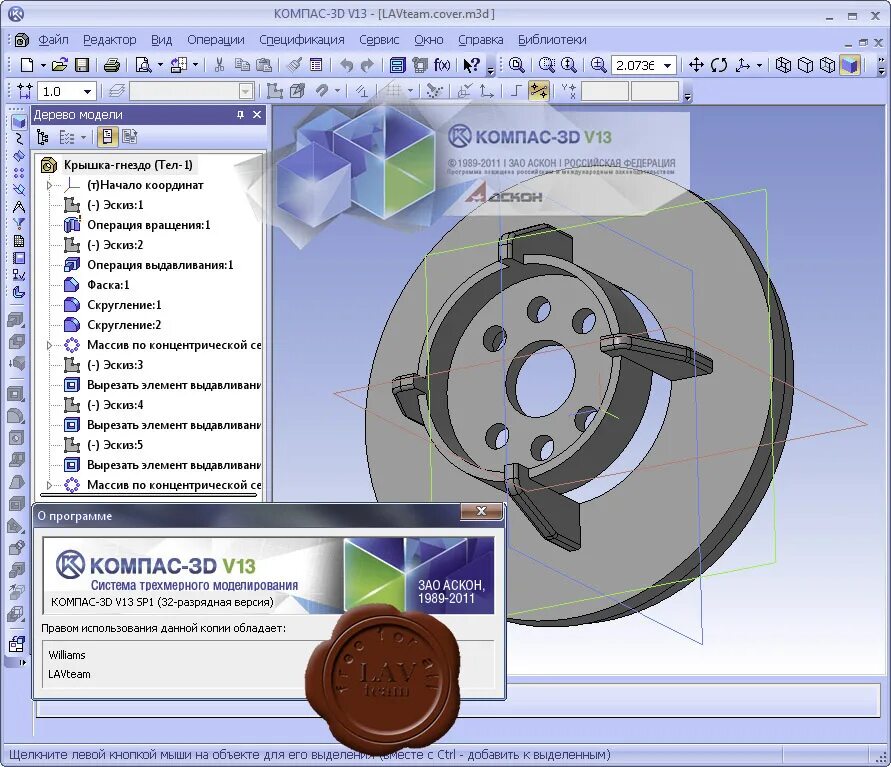Open the Файл menu

53,40
